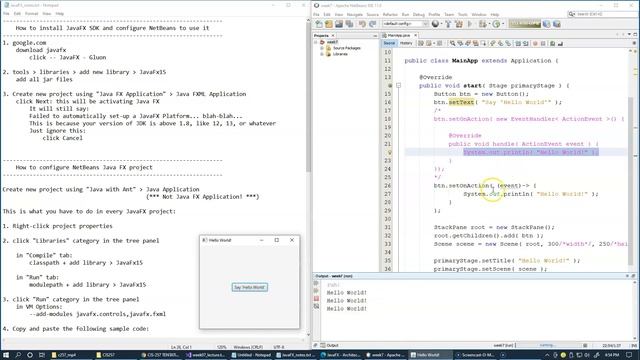Image resolution: width=640 pixels, height=360 pixels.
Task: Click the Output tab at bottom of NetBeans
Action: tap(329, 345)
